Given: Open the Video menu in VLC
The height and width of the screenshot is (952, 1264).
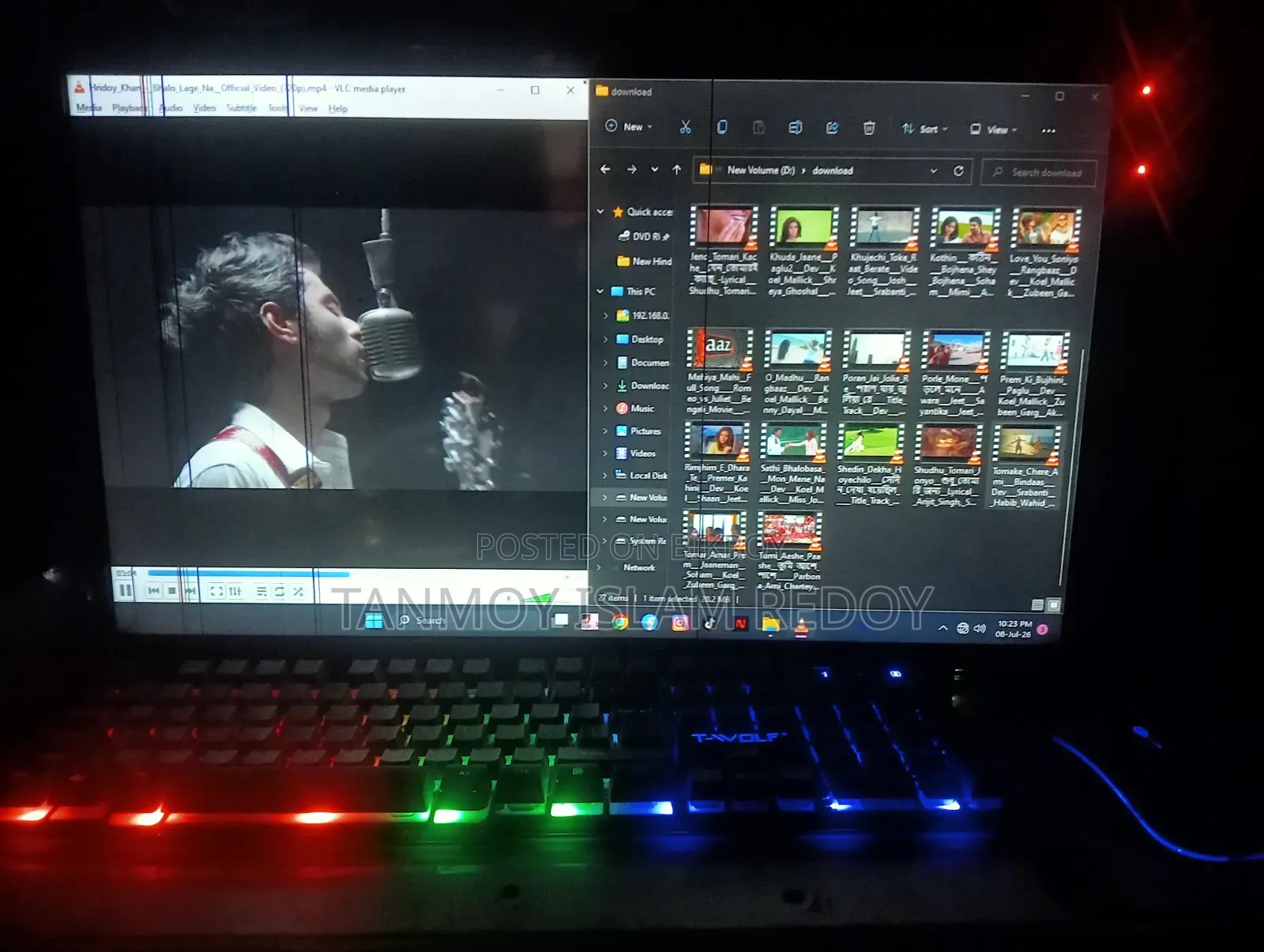Looking at the screenshot, I should pos(205,107).
